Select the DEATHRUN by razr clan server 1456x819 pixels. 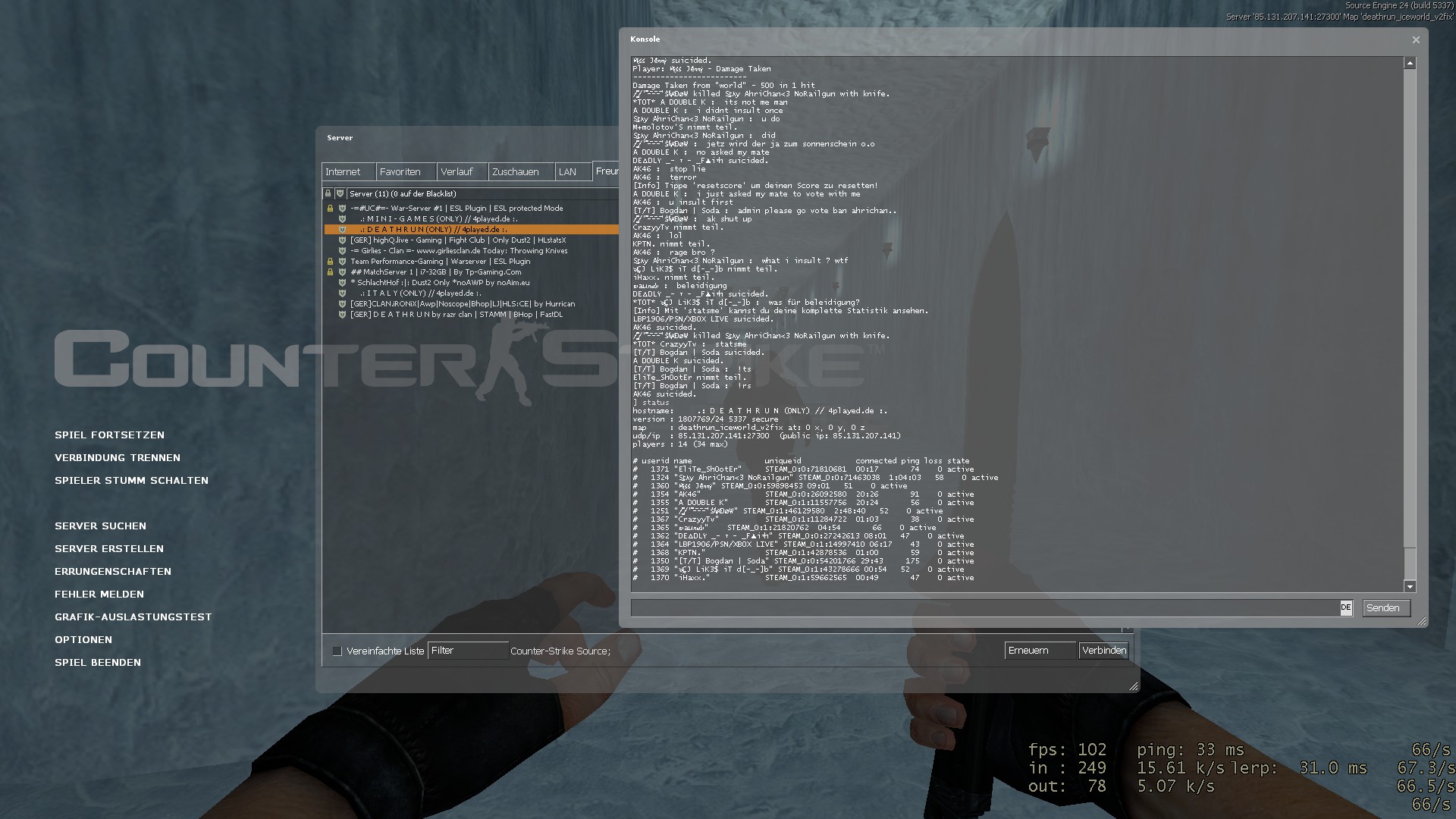pos(471,315)
